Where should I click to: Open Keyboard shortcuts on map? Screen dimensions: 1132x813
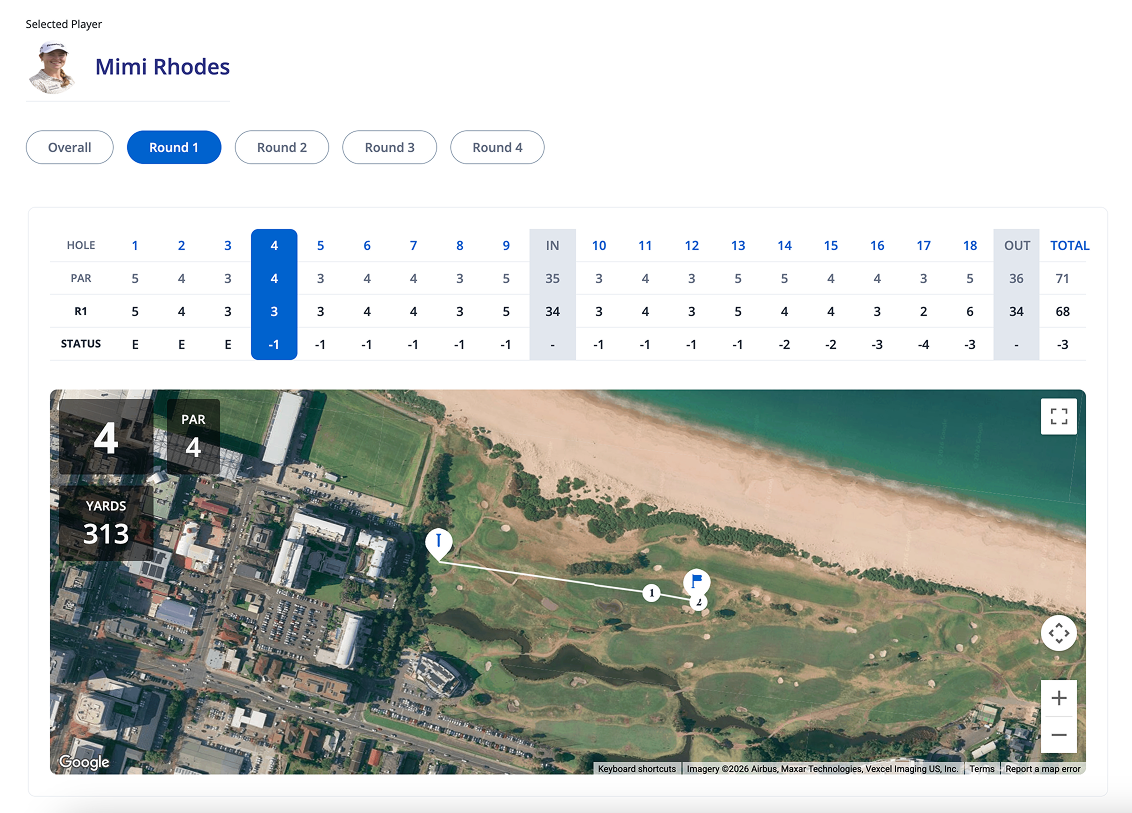[x=637, y=769]
